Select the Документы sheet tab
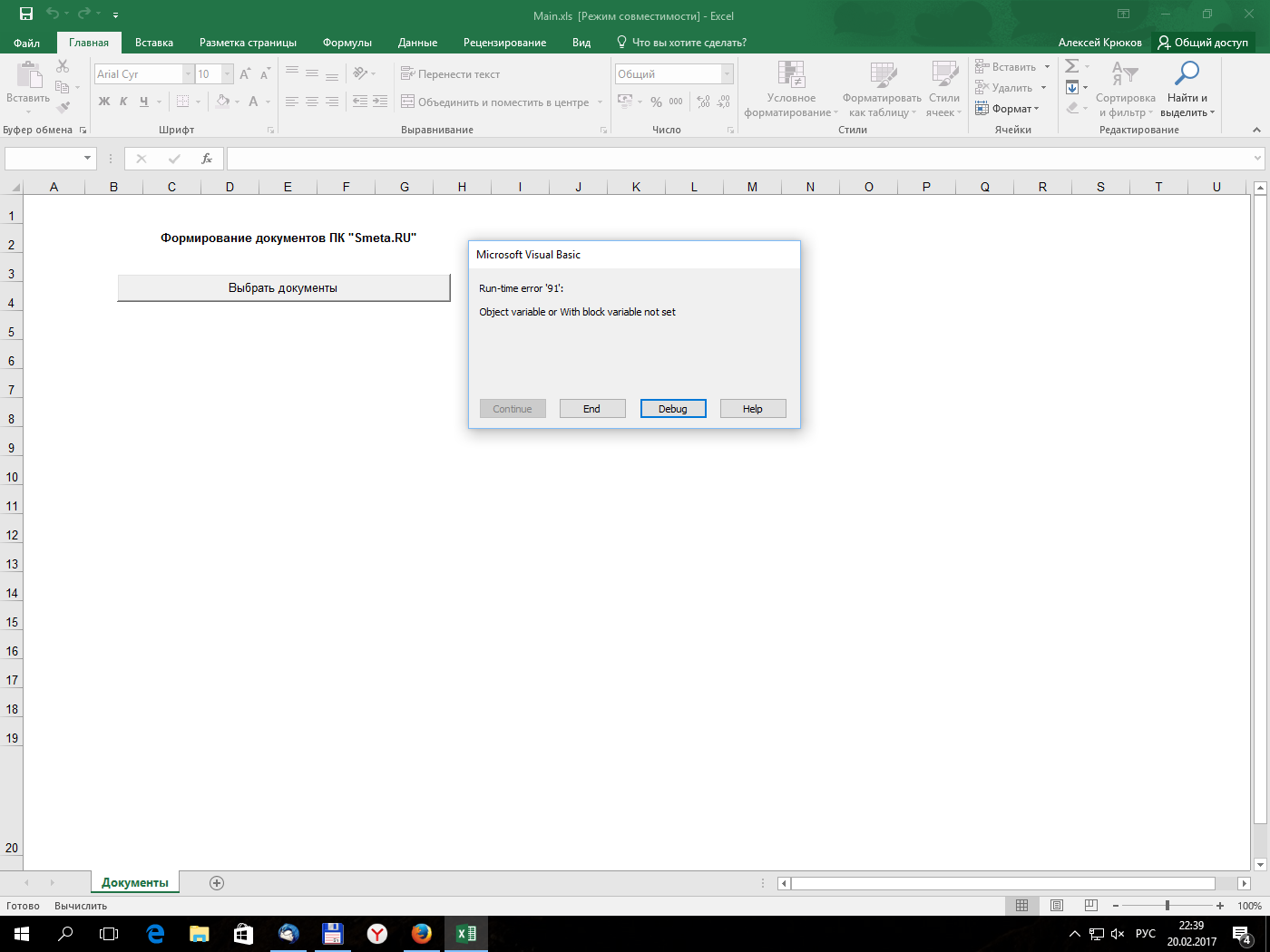 pos(135,883)
